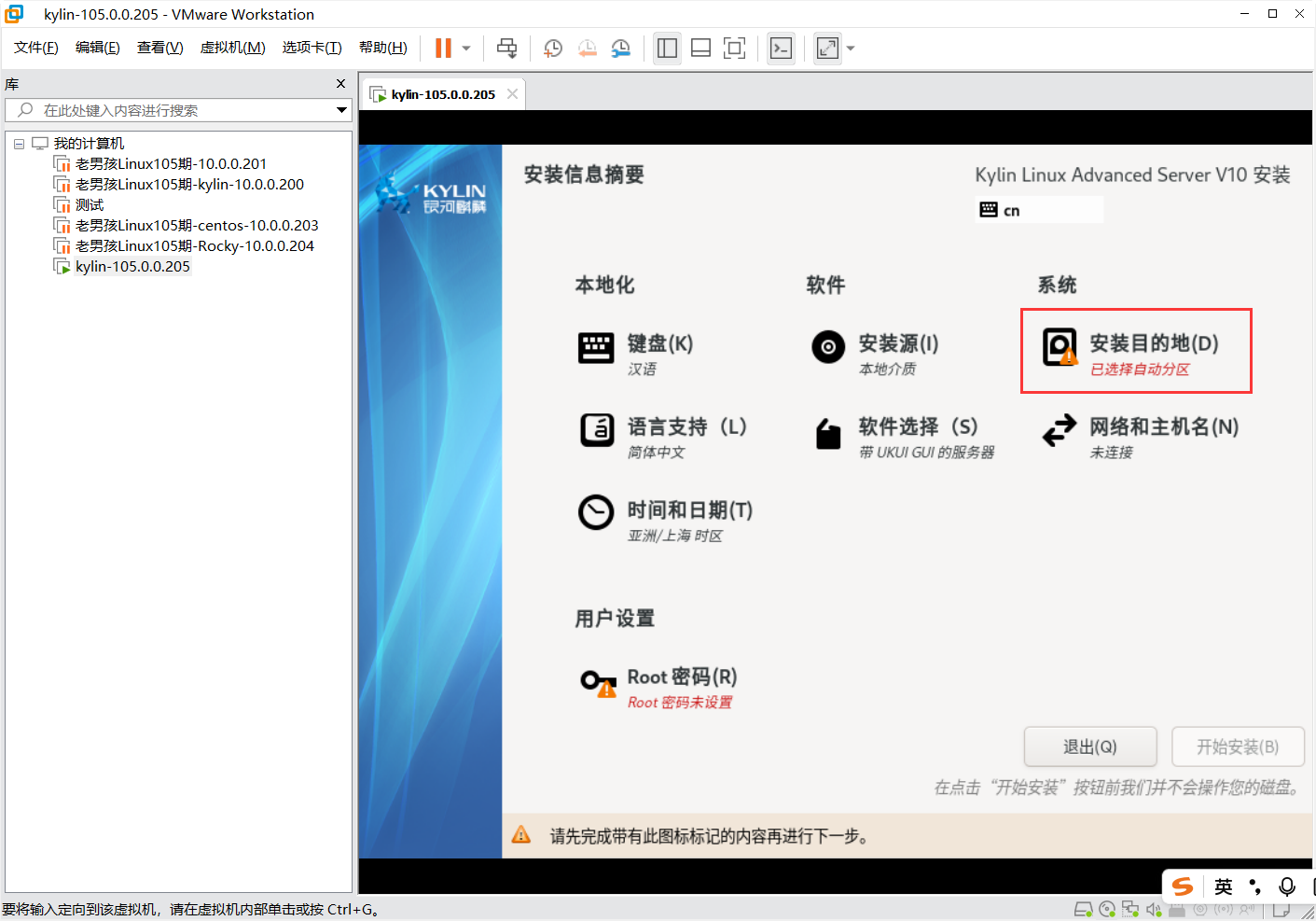Open the 编辑(E) menu

click(x=97, y=48)
